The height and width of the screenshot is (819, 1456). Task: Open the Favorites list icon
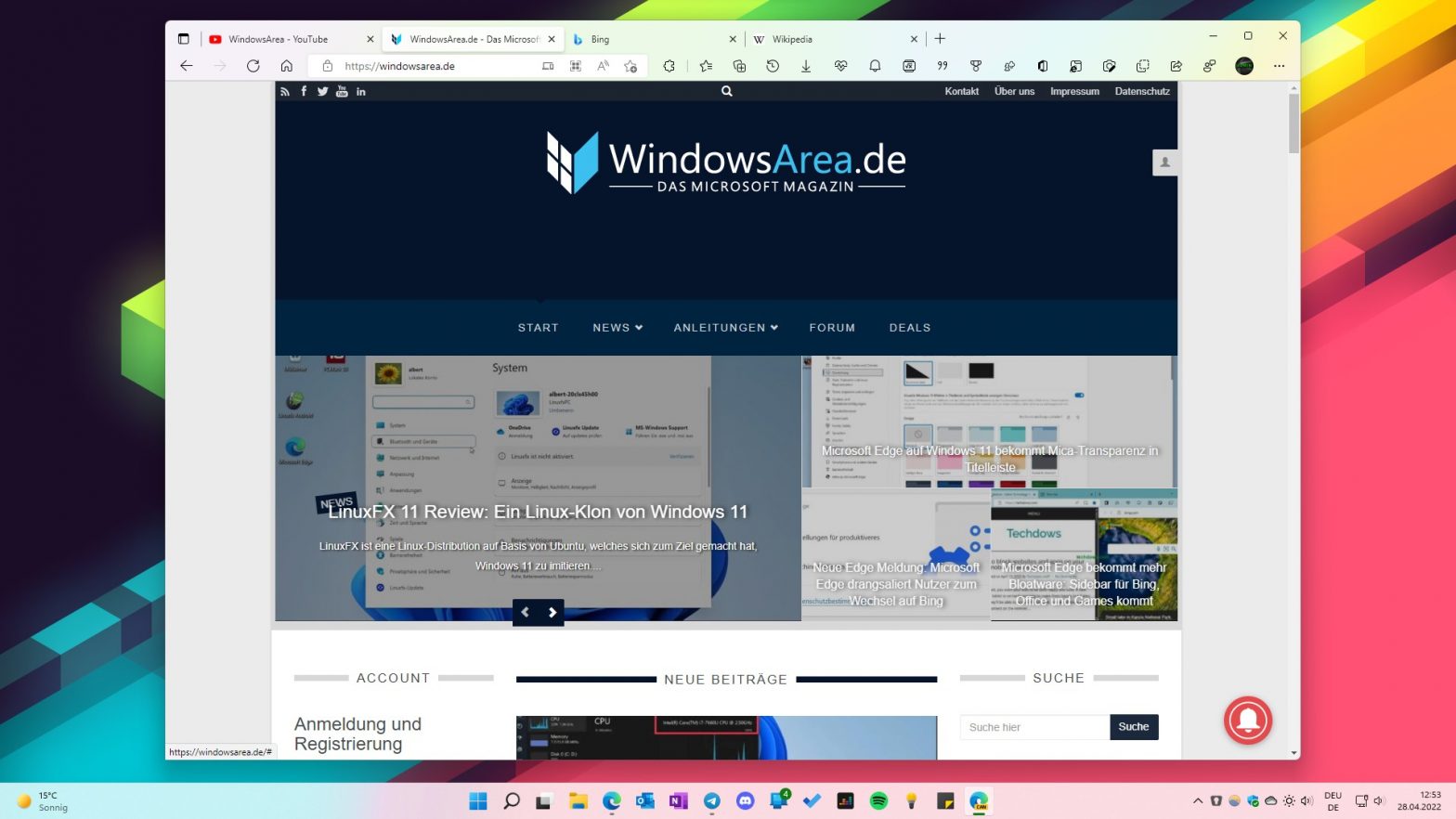click(706, 66)
